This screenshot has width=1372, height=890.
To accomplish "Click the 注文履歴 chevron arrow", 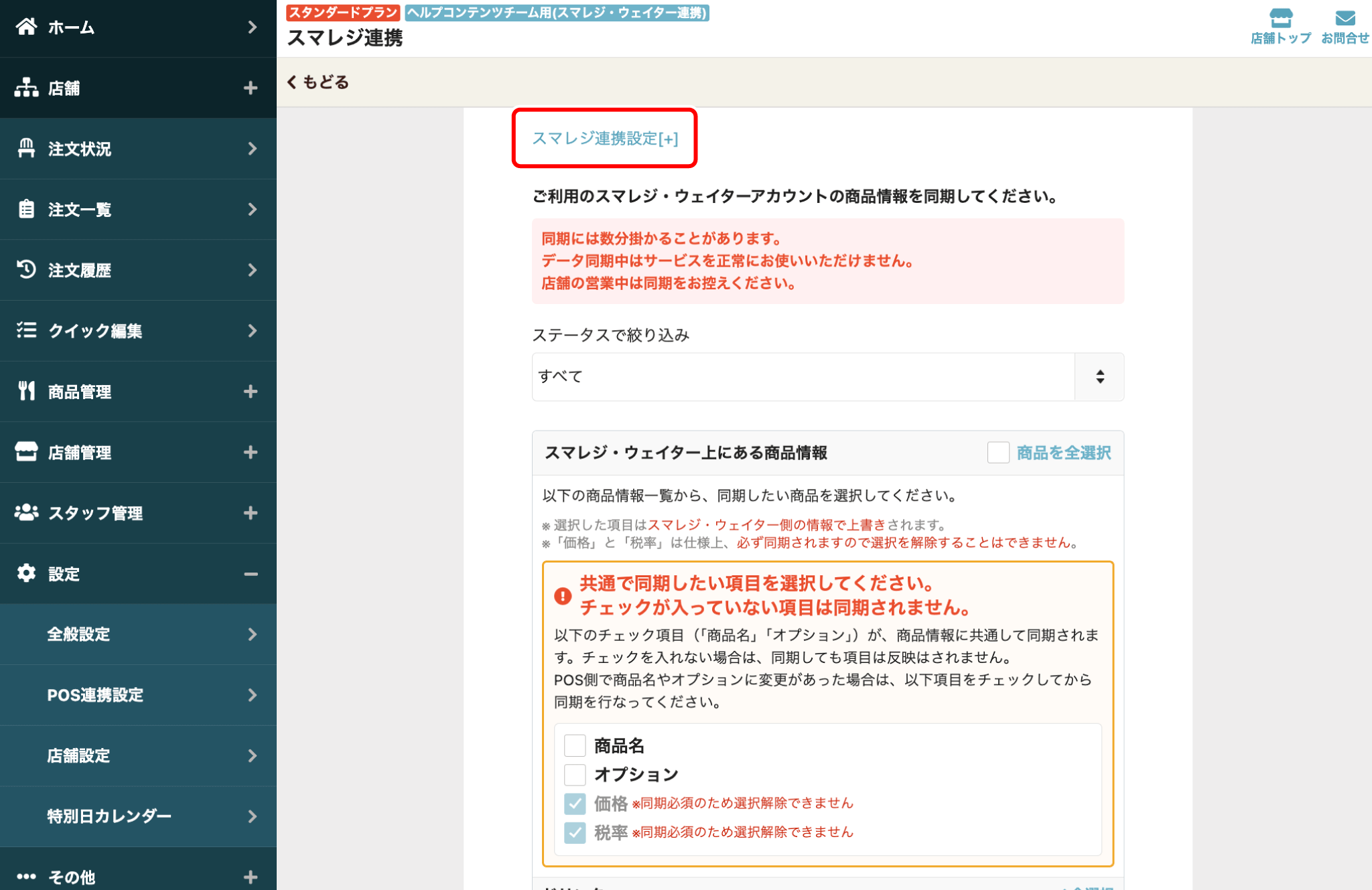I will 252,270.
